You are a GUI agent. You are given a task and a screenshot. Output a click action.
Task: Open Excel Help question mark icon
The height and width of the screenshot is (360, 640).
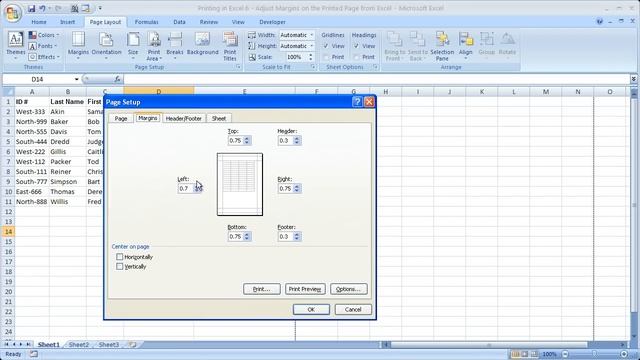pyautogui.click(x=599, y=22)
